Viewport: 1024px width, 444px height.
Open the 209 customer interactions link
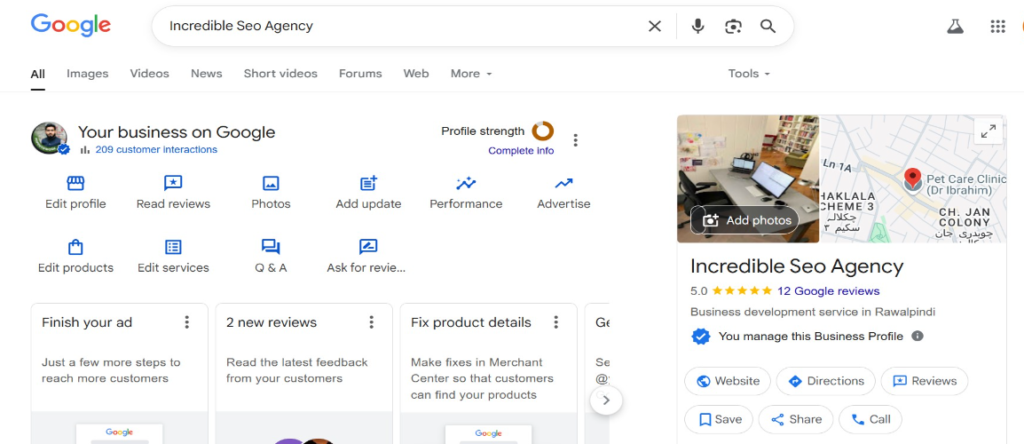coord(156,150)
